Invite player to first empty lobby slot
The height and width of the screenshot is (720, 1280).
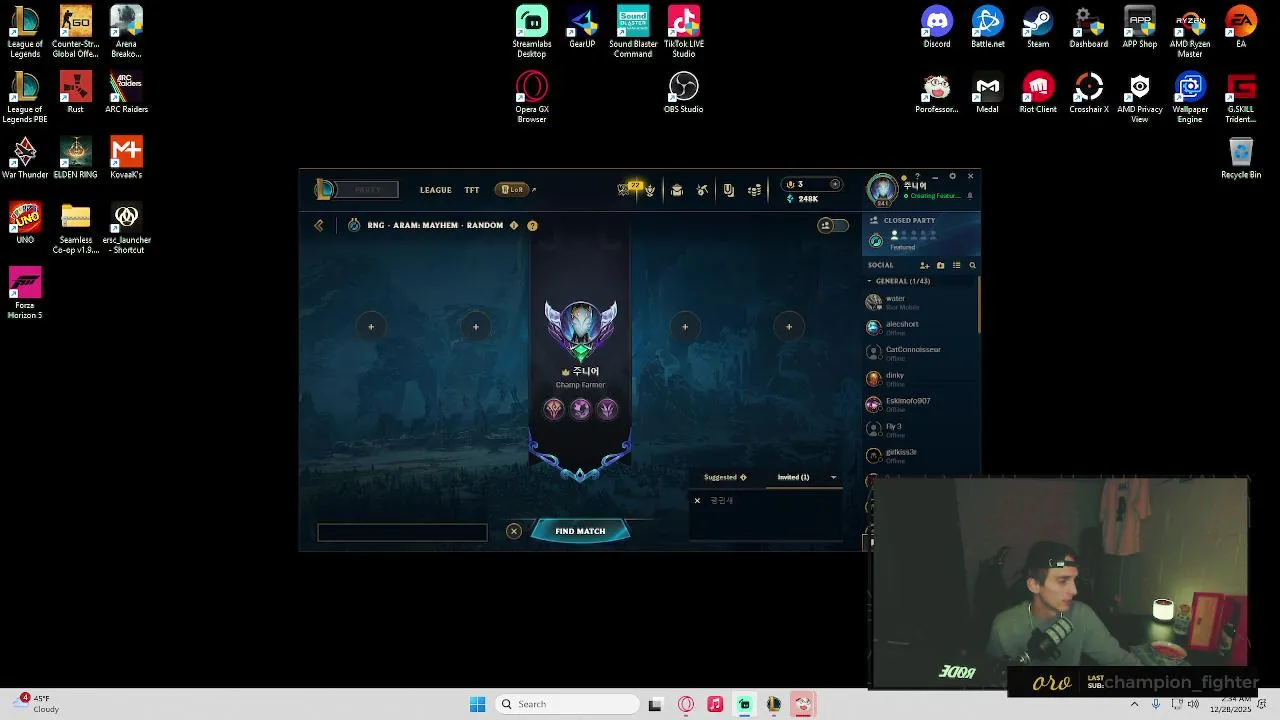click(x=371, y=327)
